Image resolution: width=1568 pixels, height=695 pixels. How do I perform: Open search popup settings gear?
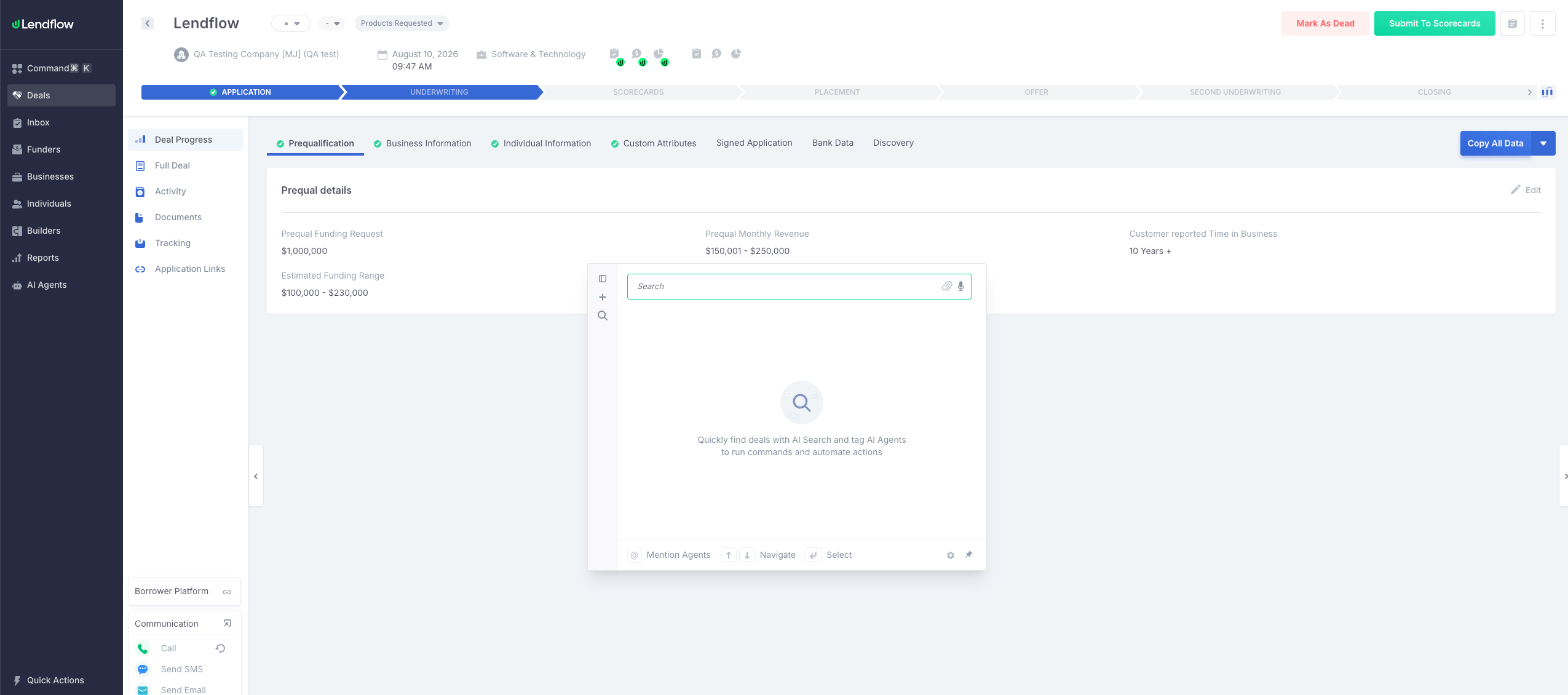click(951, 555)
